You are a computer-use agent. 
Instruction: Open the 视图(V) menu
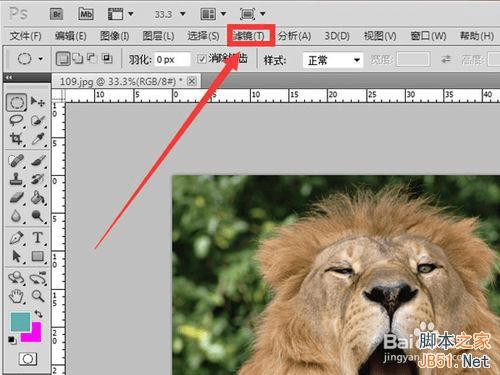point(380,36)
